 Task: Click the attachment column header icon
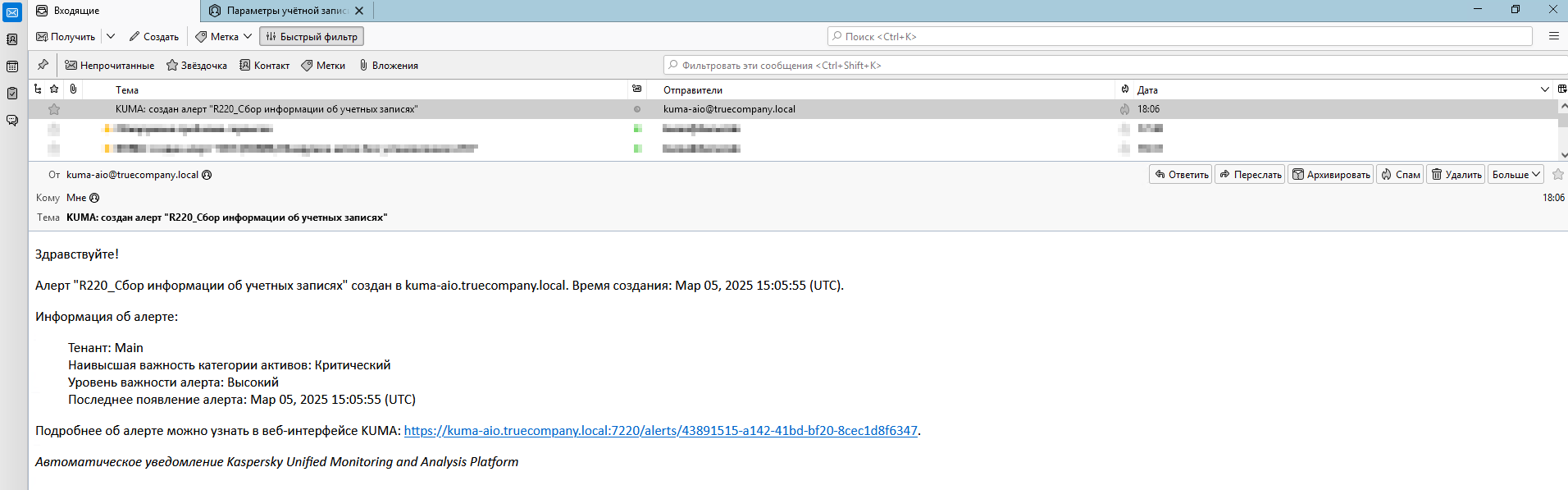coord(73,89)
